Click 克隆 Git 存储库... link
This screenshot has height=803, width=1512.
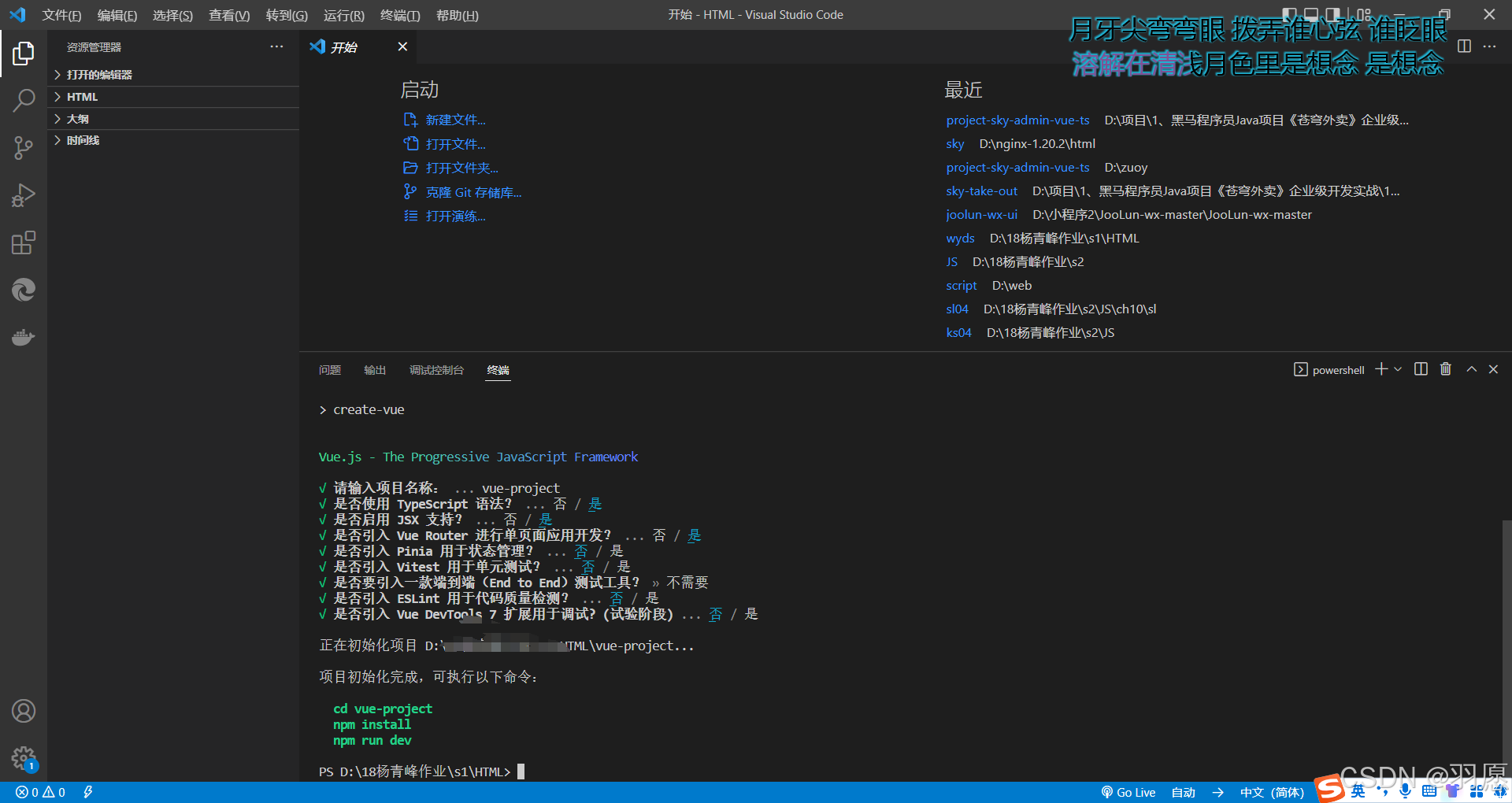[x=462, y=192]
